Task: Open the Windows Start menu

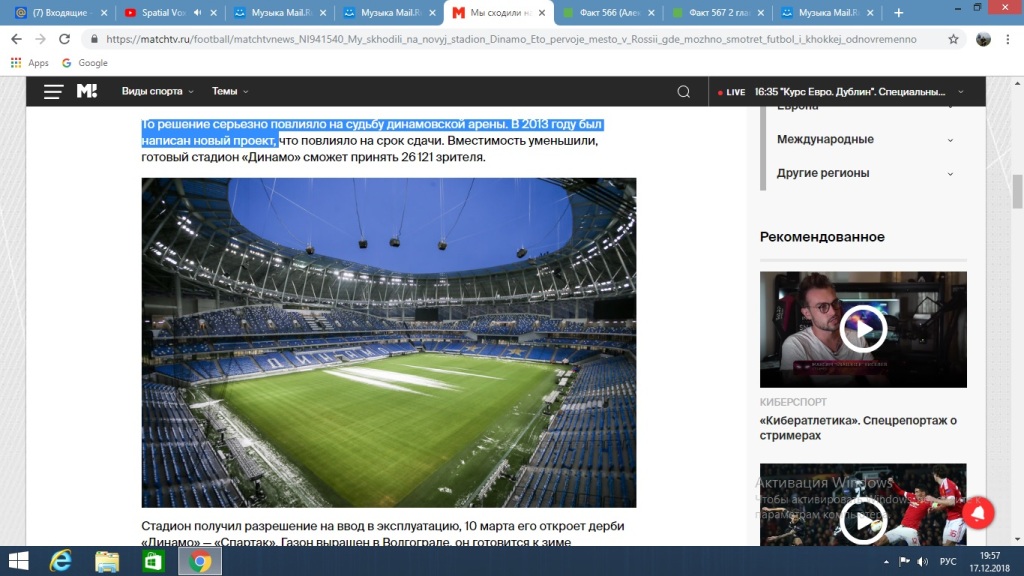Action: [18, 561]
